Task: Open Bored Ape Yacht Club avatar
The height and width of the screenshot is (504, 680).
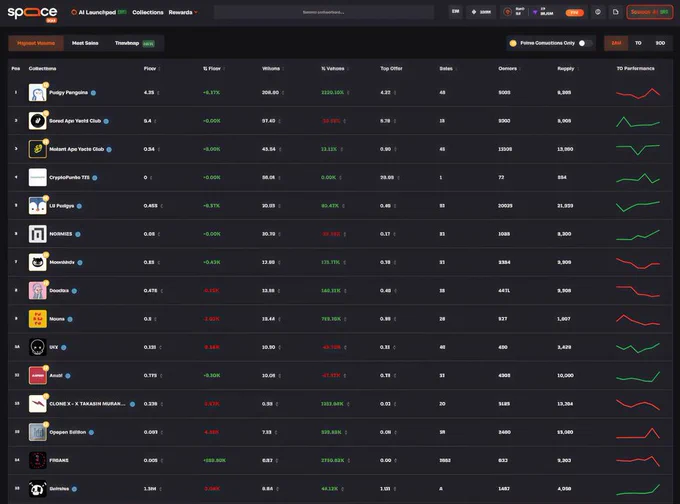Action: coord(37,121)
